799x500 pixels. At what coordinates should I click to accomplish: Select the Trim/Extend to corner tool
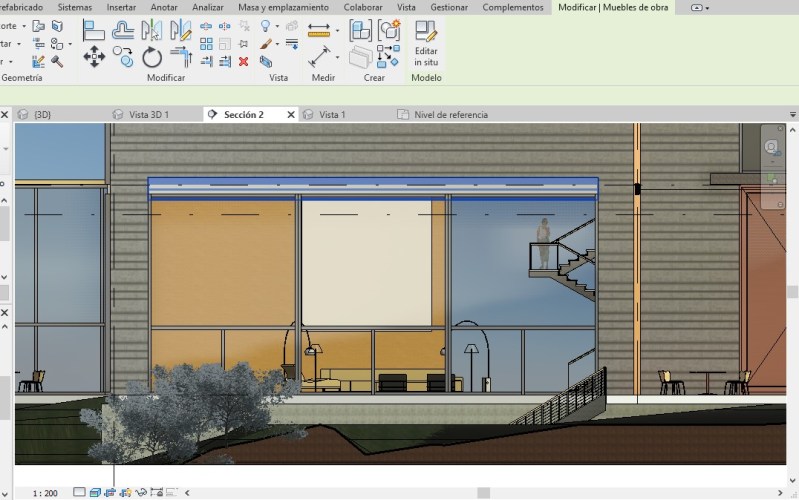(181, 56)
